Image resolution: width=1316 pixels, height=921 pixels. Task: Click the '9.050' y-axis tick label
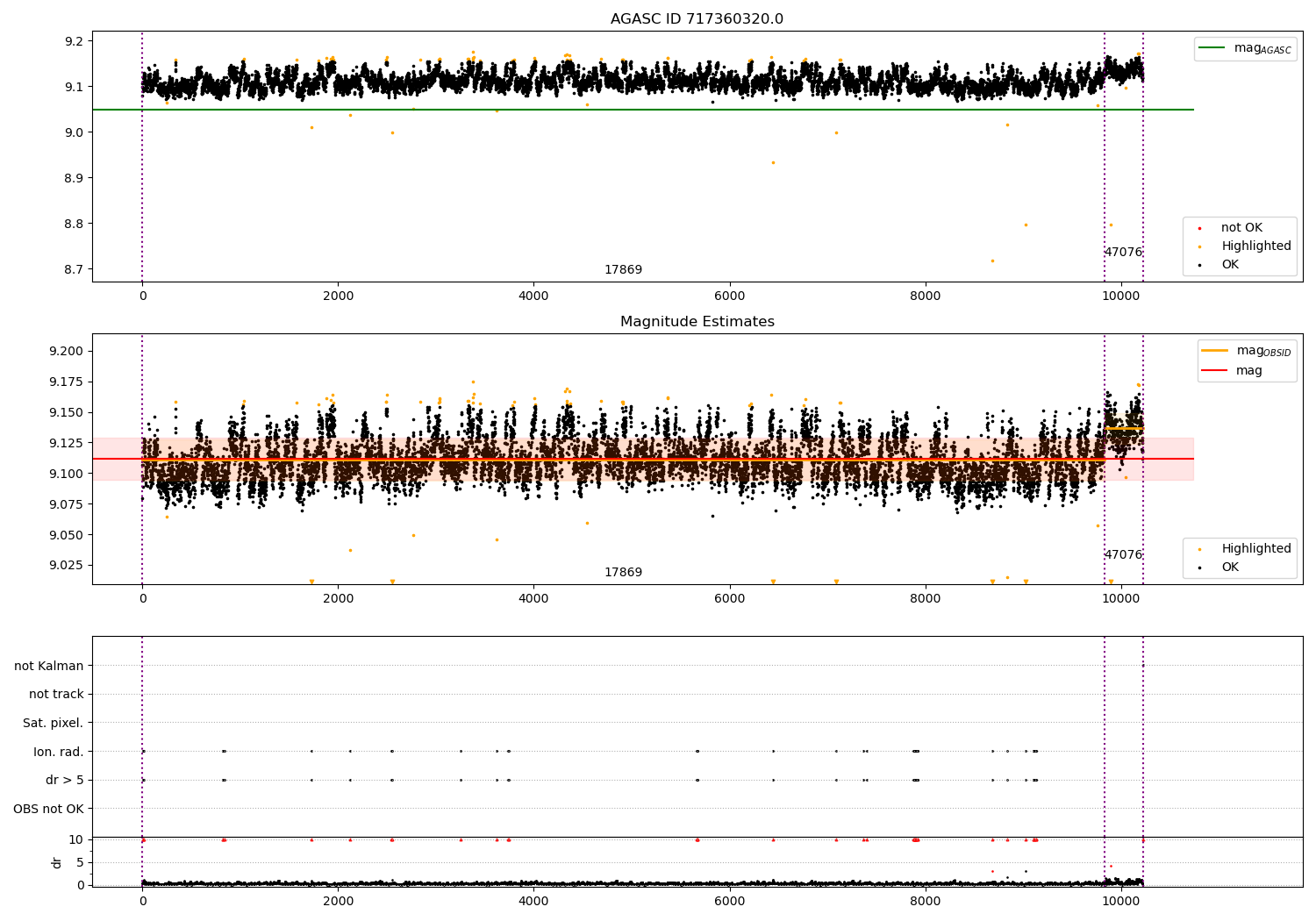click(x=67, y=536)
